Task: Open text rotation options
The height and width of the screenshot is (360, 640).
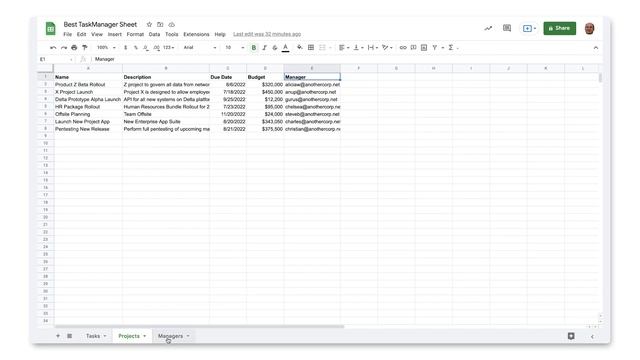Action: point(387,48)
